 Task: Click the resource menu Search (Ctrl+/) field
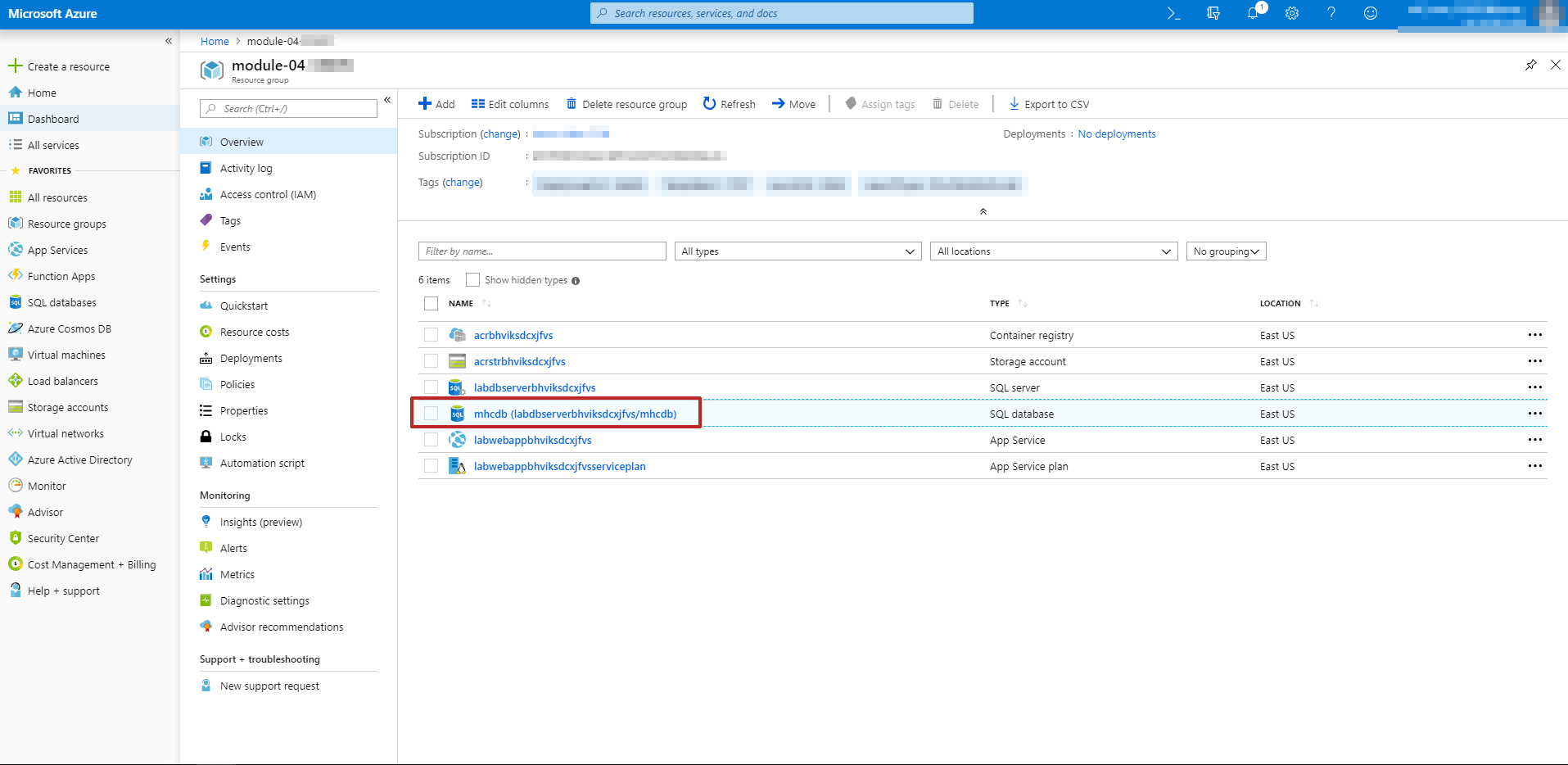click(288, 109)
